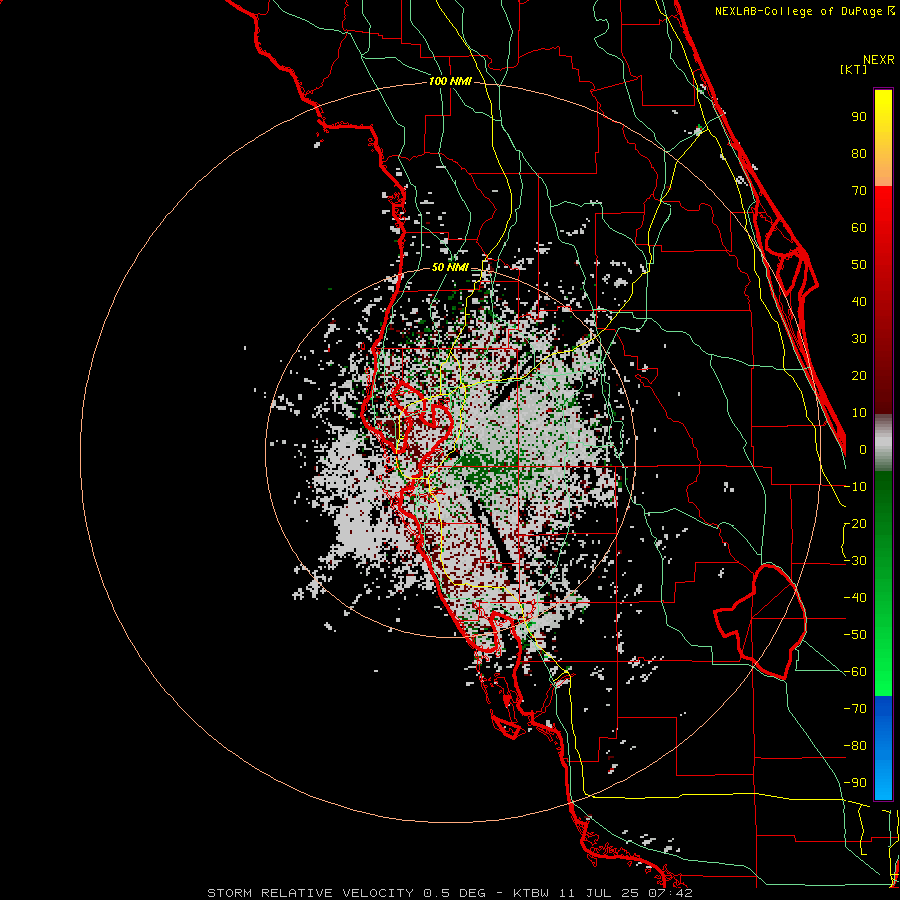The image size is (900, 900).
Task: Click the "-20" scale label
Action: (x=855, y=523)
